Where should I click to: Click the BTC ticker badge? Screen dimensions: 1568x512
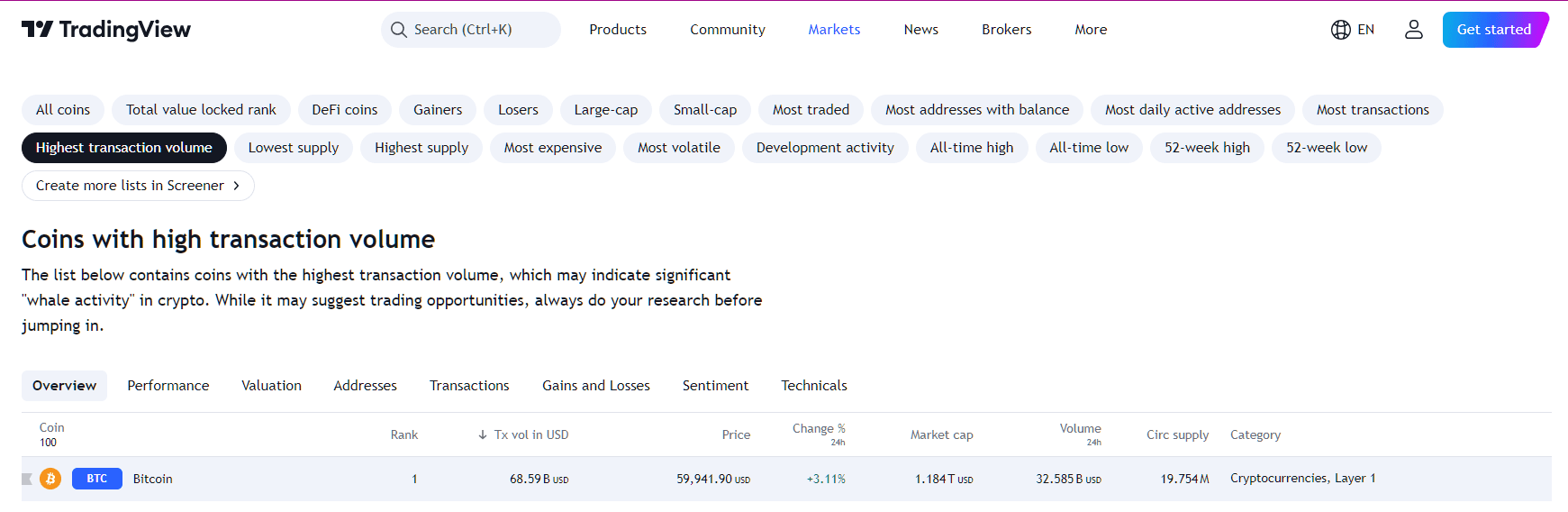point(97,479)
